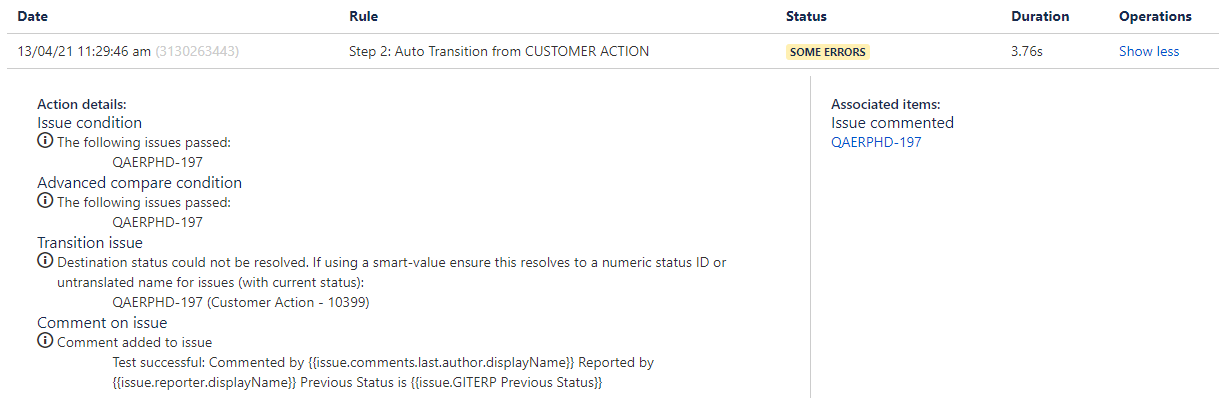The width and height of the screenshot is (1220, 398).
Task: Click info icon under Issue condition
Action: coord(45,142)
